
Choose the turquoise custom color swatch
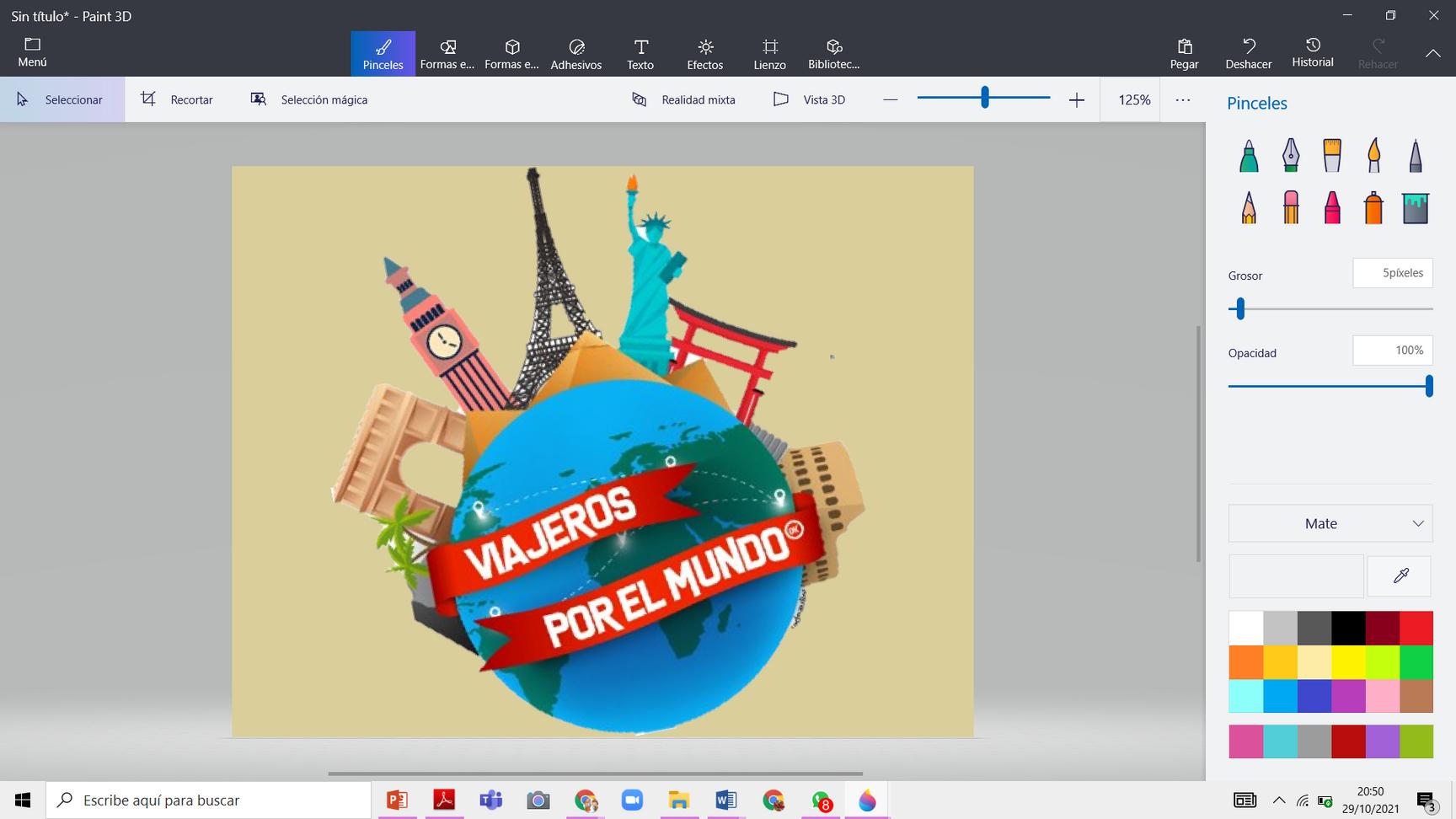click(x=1280, y=741)
